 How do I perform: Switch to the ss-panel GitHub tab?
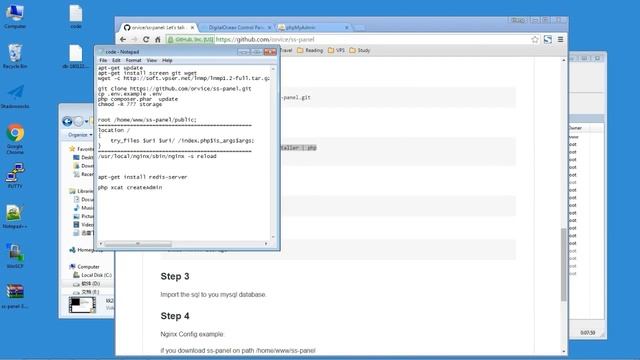tap(158, 27)
